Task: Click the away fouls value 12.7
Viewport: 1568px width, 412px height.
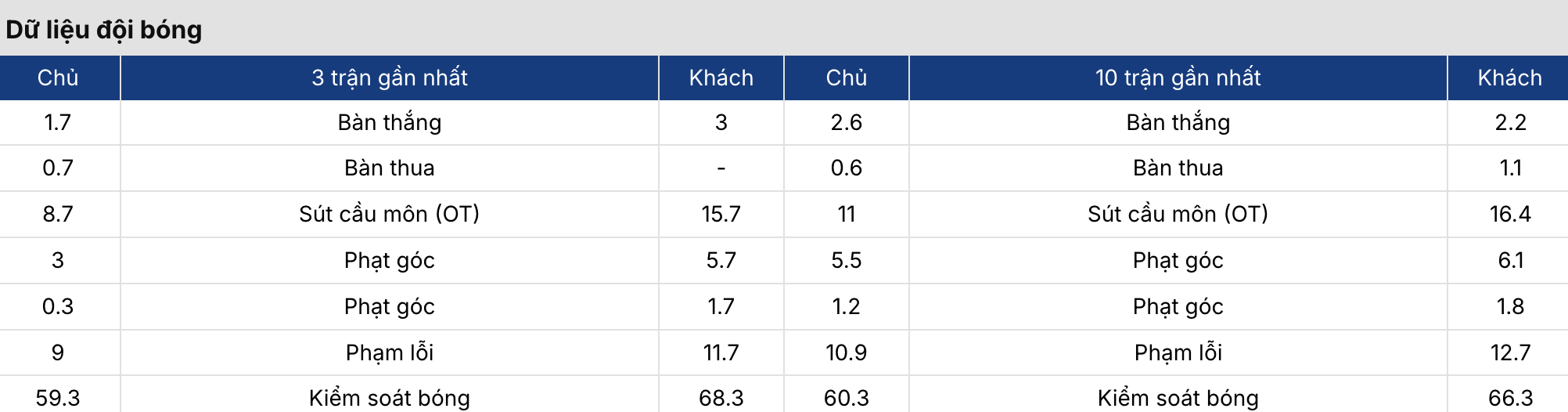Action: (x=1509, y=352)
